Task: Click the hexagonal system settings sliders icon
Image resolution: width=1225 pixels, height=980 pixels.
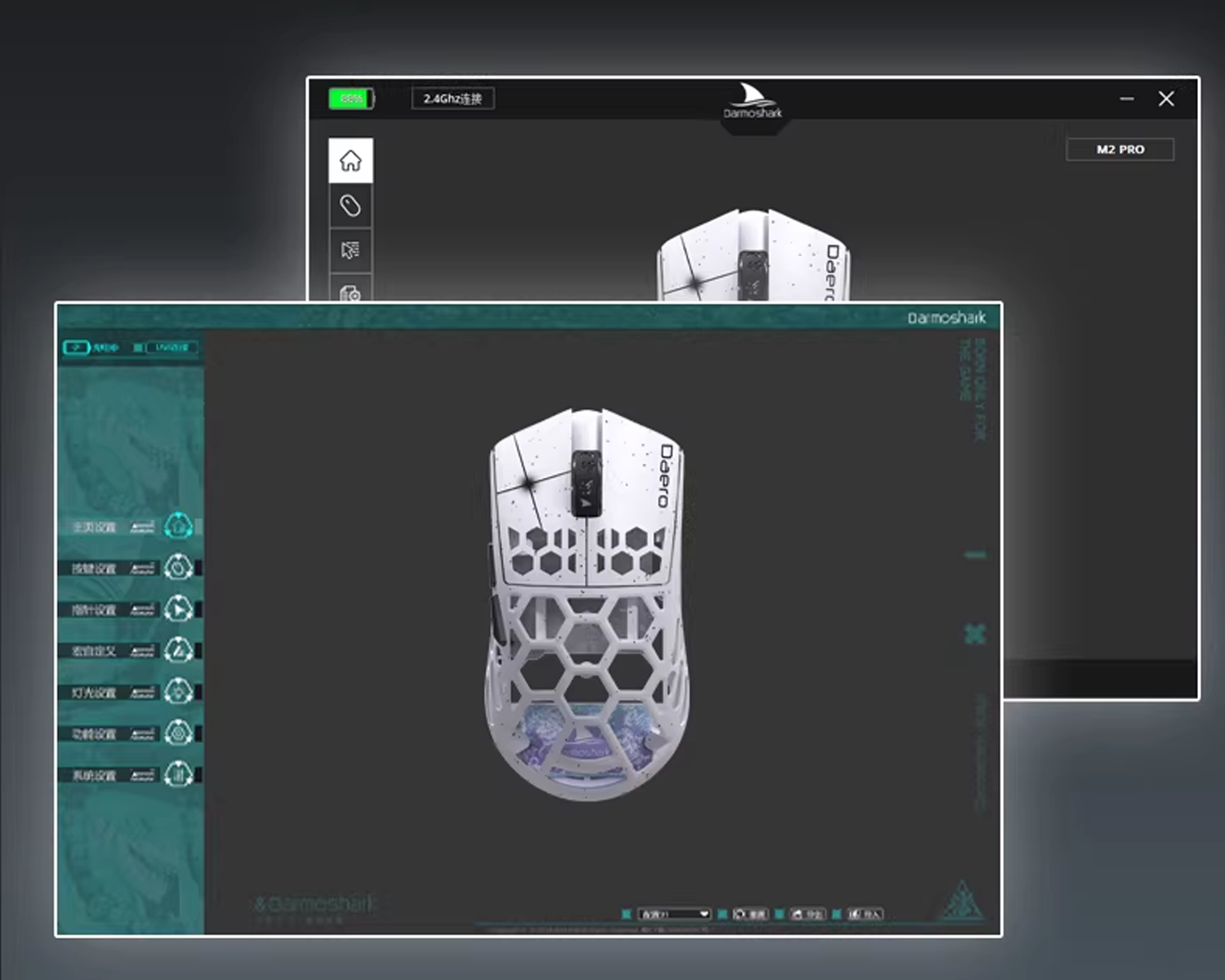Action: (178, 774)
